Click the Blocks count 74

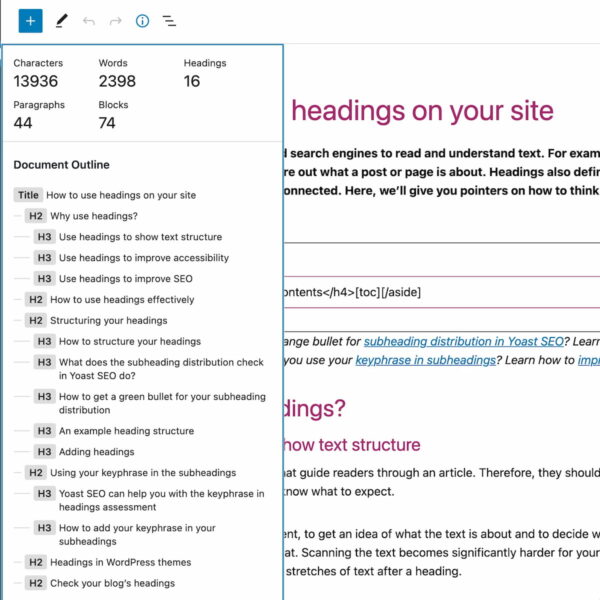(x=107, y=123)
